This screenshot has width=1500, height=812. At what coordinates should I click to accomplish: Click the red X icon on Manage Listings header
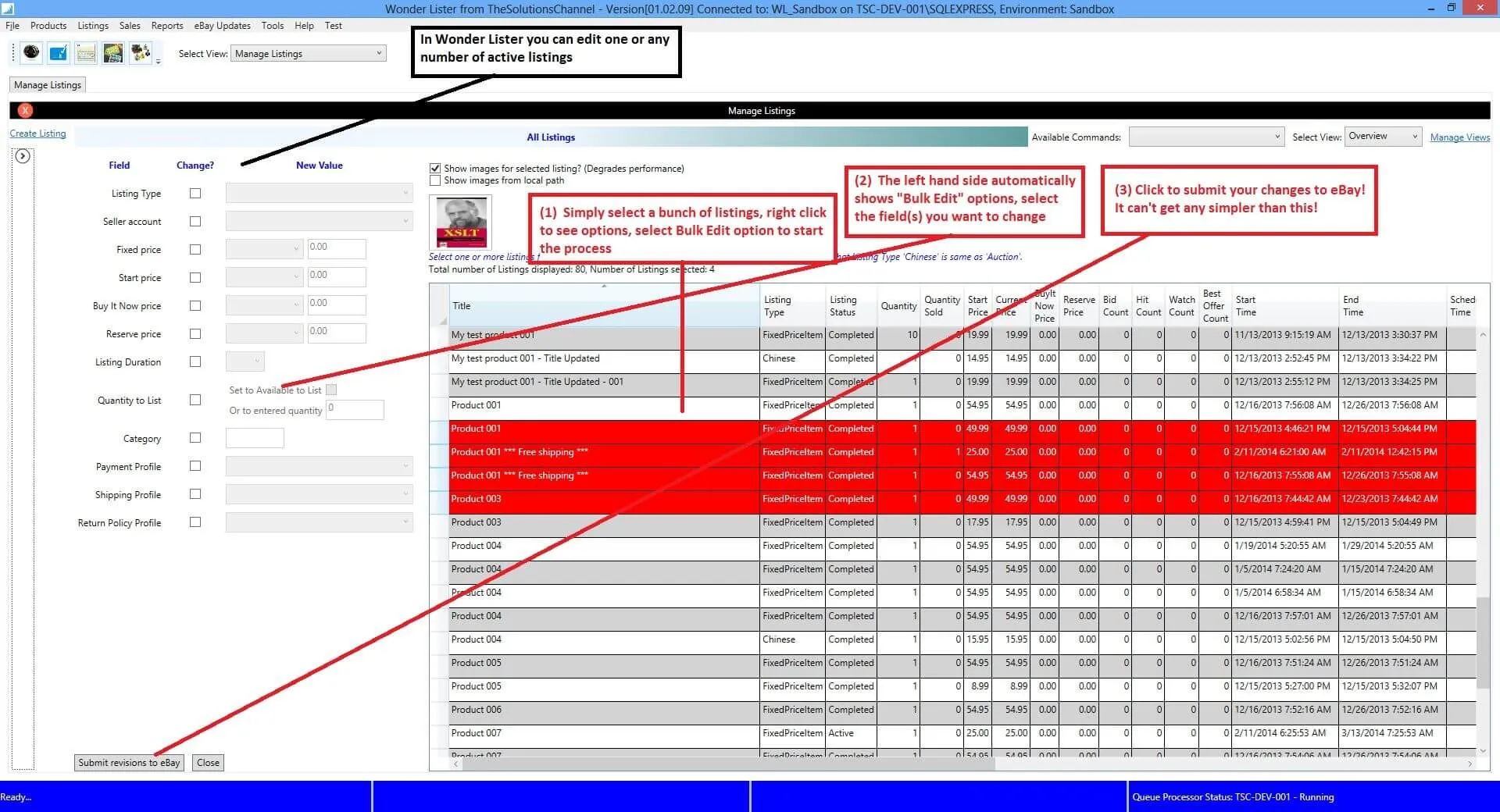click(24, 110)
